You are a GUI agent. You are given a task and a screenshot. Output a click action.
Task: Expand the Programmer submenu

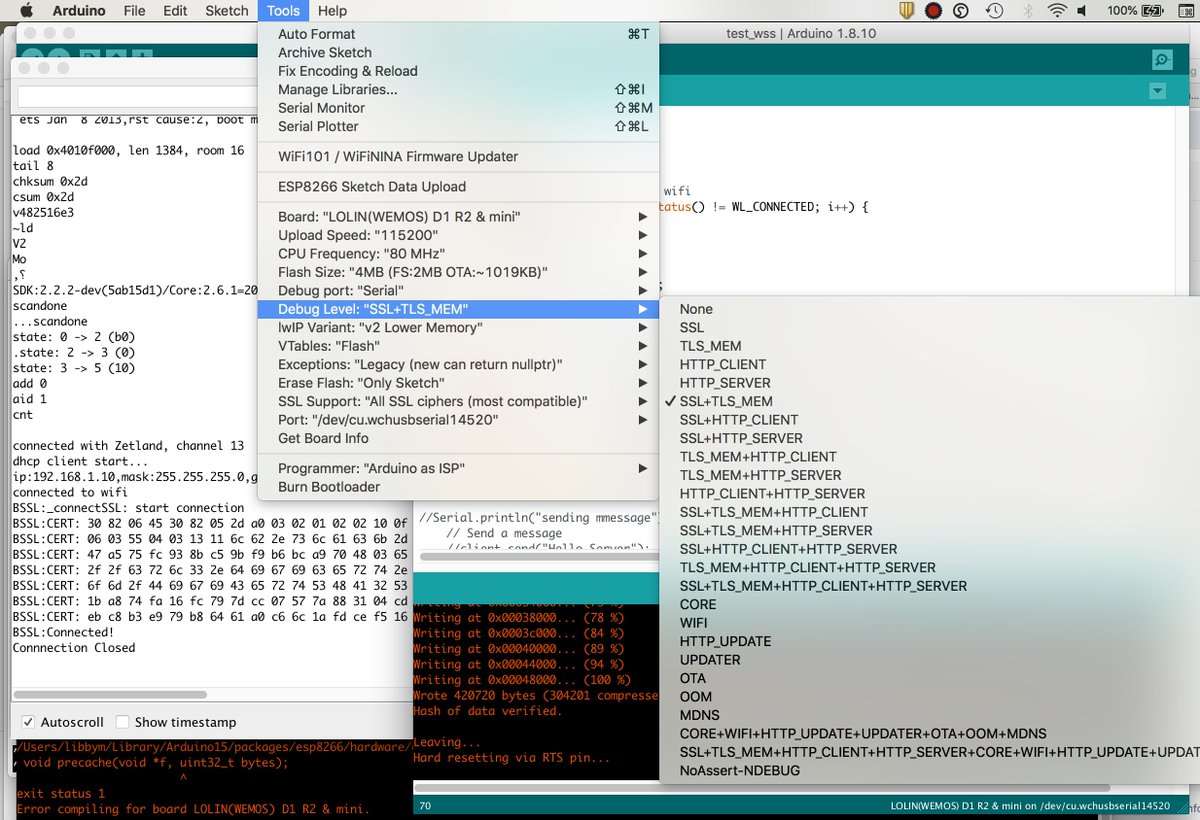click(x=458, y=468)
